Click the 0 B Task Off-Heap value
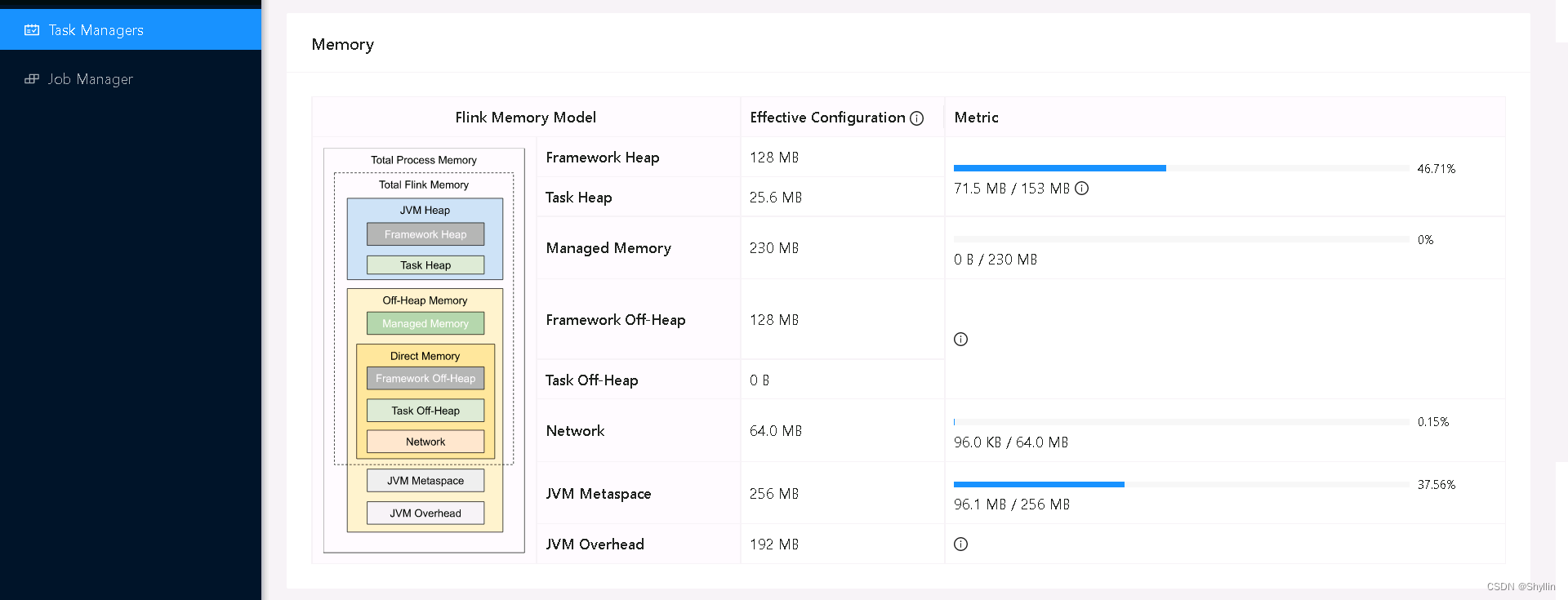 click(x=759, y=380)
